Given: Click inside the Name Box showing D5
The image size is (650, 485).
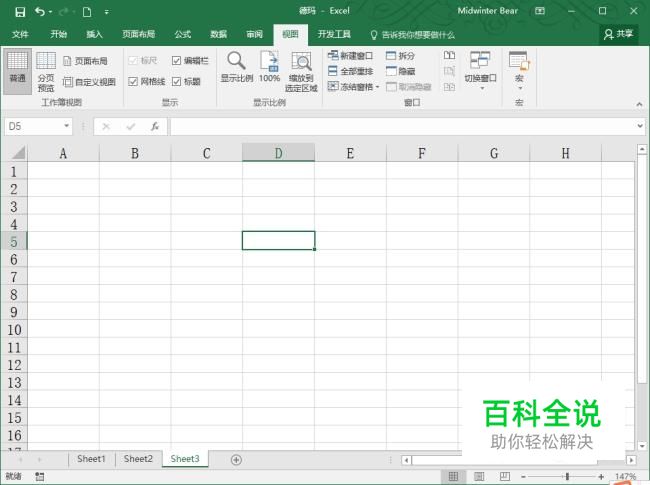Looking at the screenshot, I should coord(33,126).
